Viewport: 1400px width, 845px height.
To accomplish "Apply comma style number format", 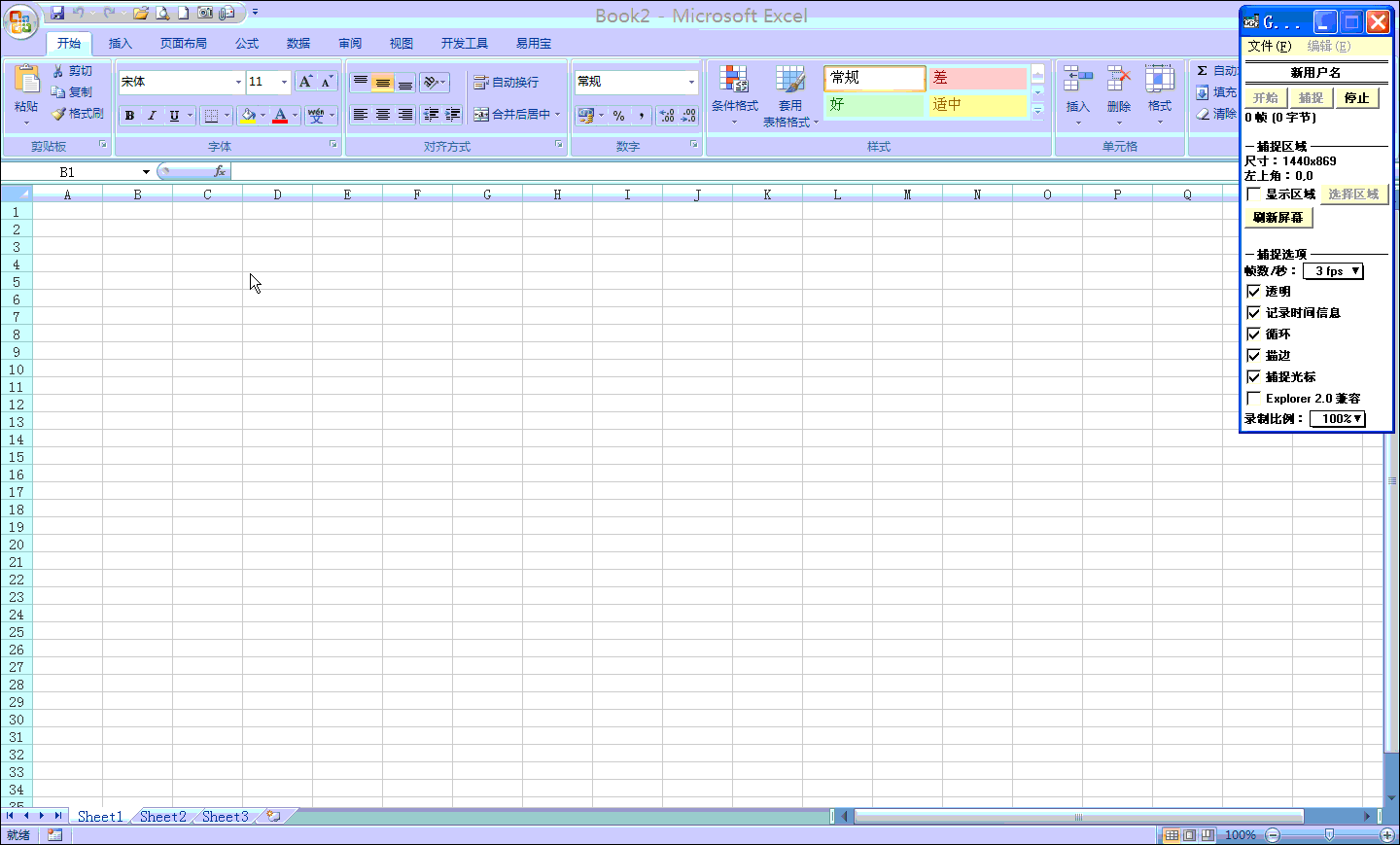I will (x=642, y=115).
